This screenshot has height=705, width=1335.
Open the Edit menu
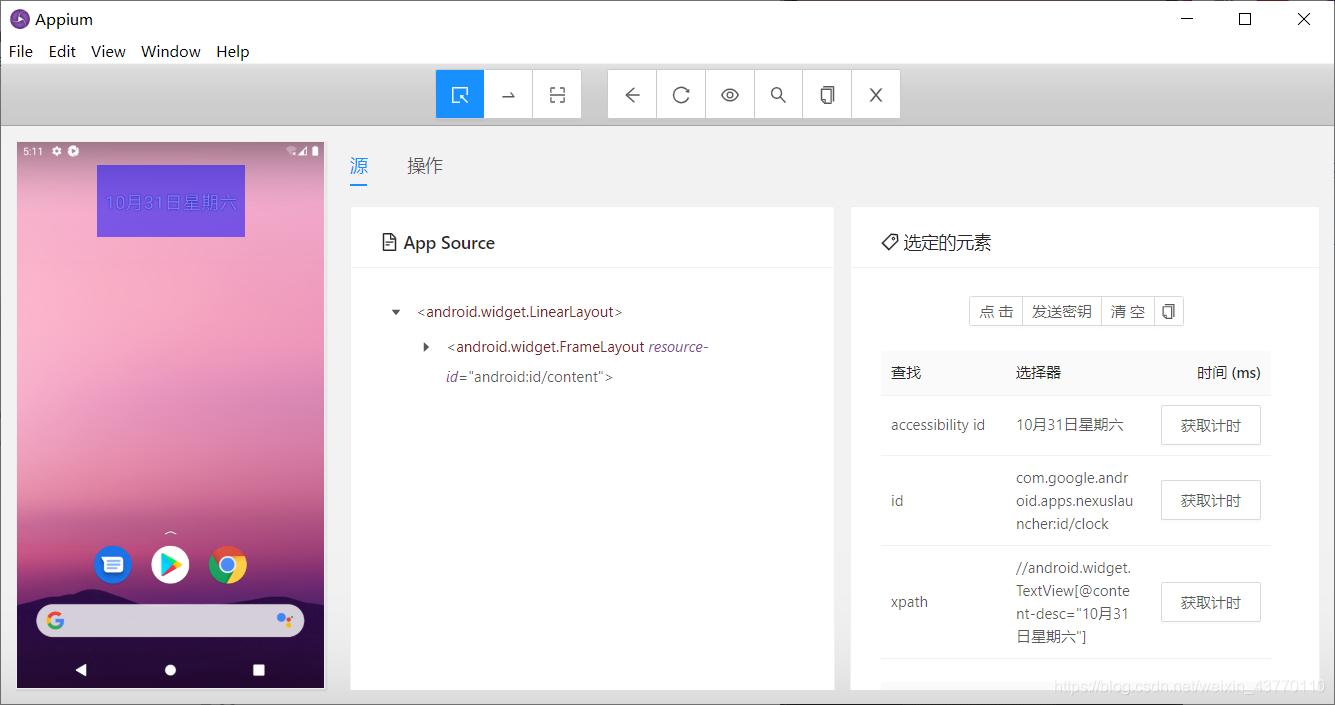pyautogui.click(x=62, y=51)
